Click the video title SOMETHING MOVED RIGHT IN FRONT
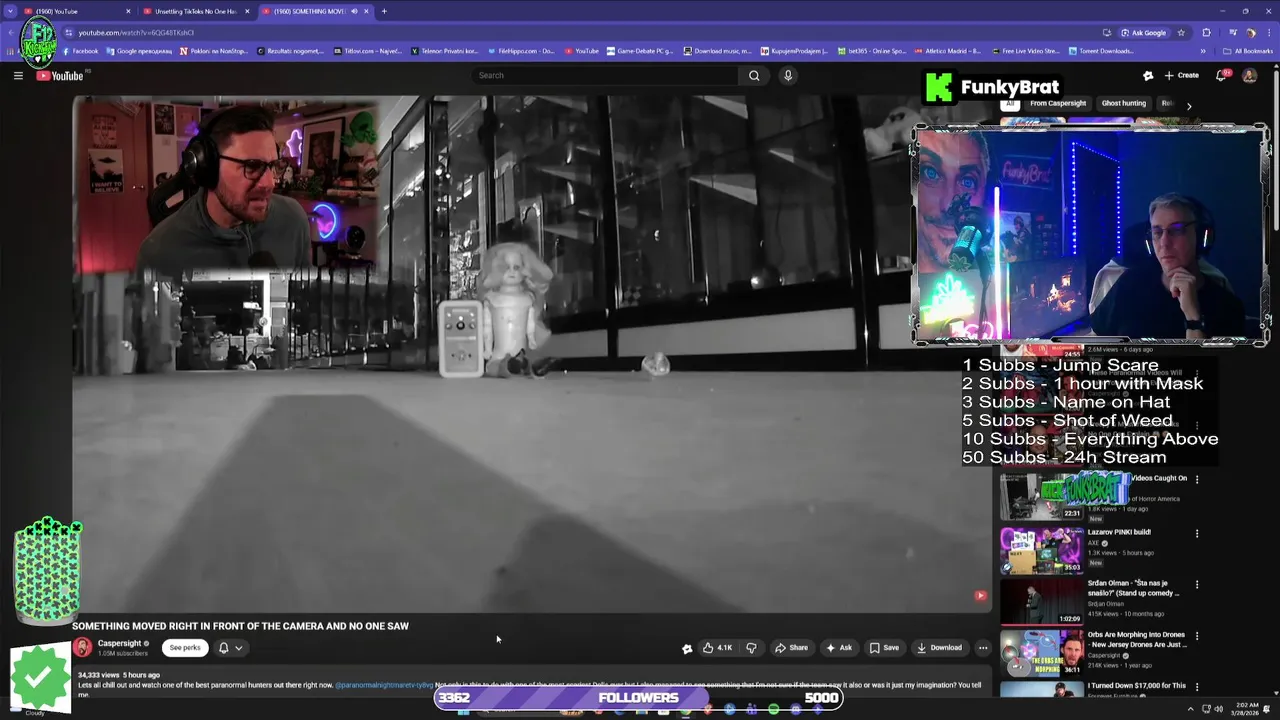 [x=240, y=626]
